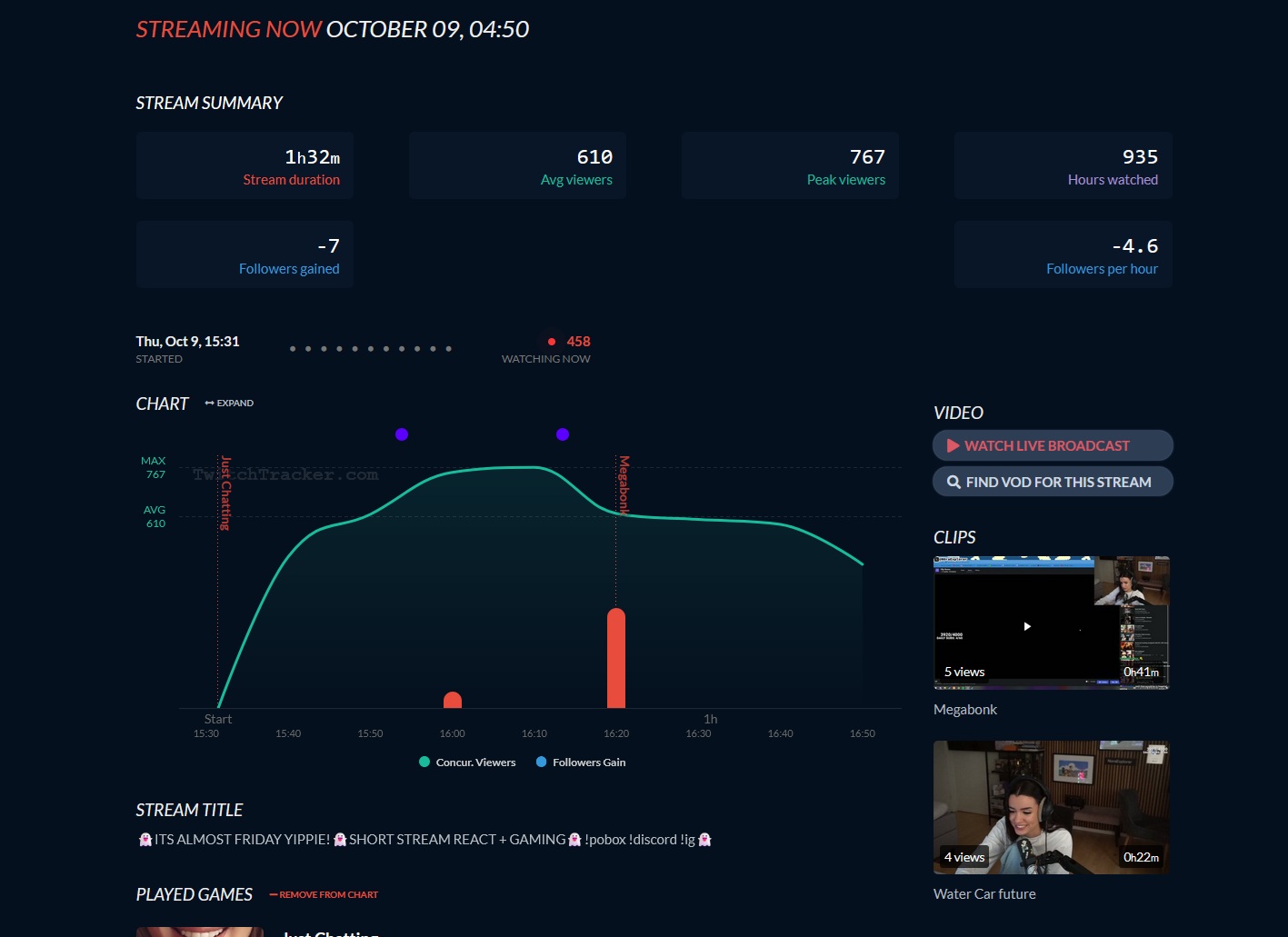Click the '0h41m' timestamp on Megabonk clip
The width and height of the screenshot is (1288, 937).
tap(1142, 672)
